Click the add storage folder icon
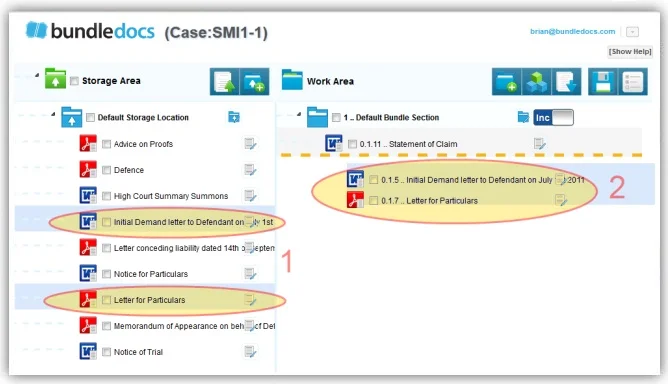Image resolution: width=668 pixels, height=385 pixels. click(254, 81)
